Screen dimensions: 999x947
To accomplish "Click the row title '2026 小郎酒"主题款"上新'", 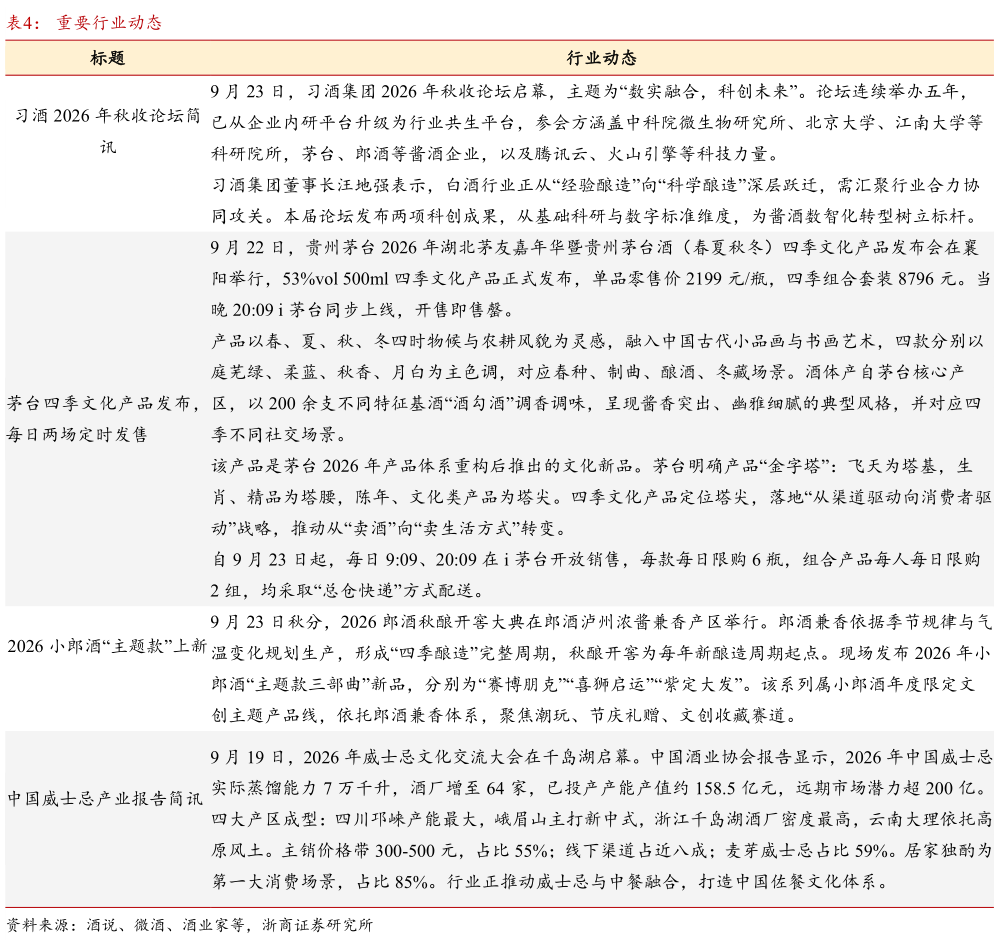I will (x=106, y=646).
